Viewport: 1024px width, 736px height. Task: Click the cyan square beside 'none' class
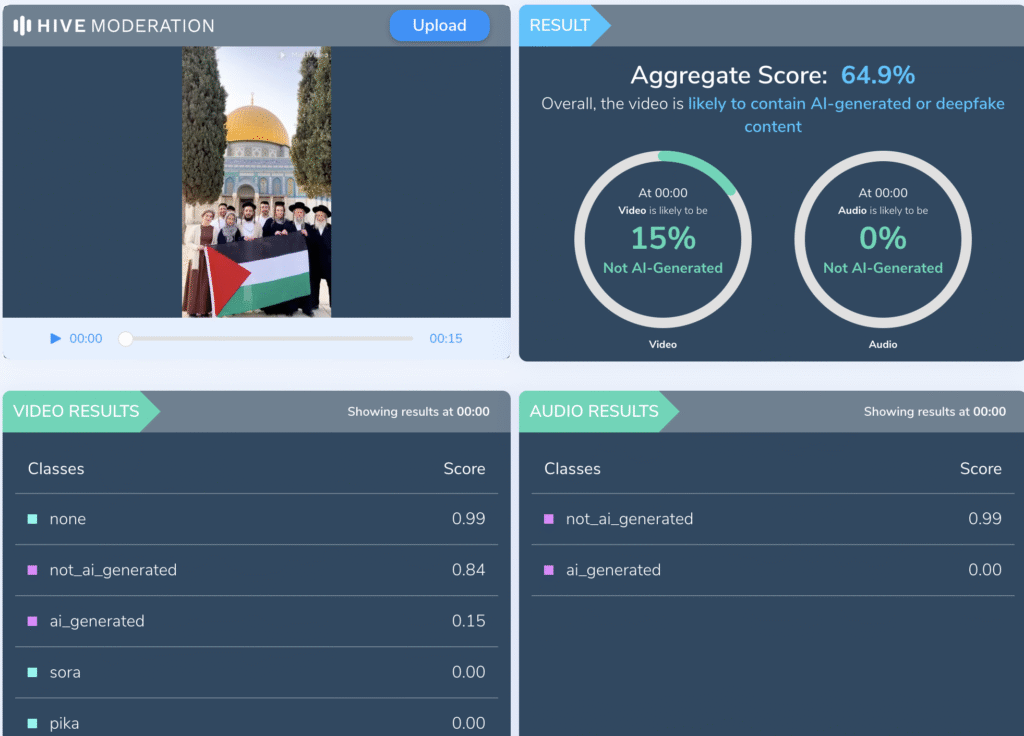pyautogui.click(x=32, y=519)
